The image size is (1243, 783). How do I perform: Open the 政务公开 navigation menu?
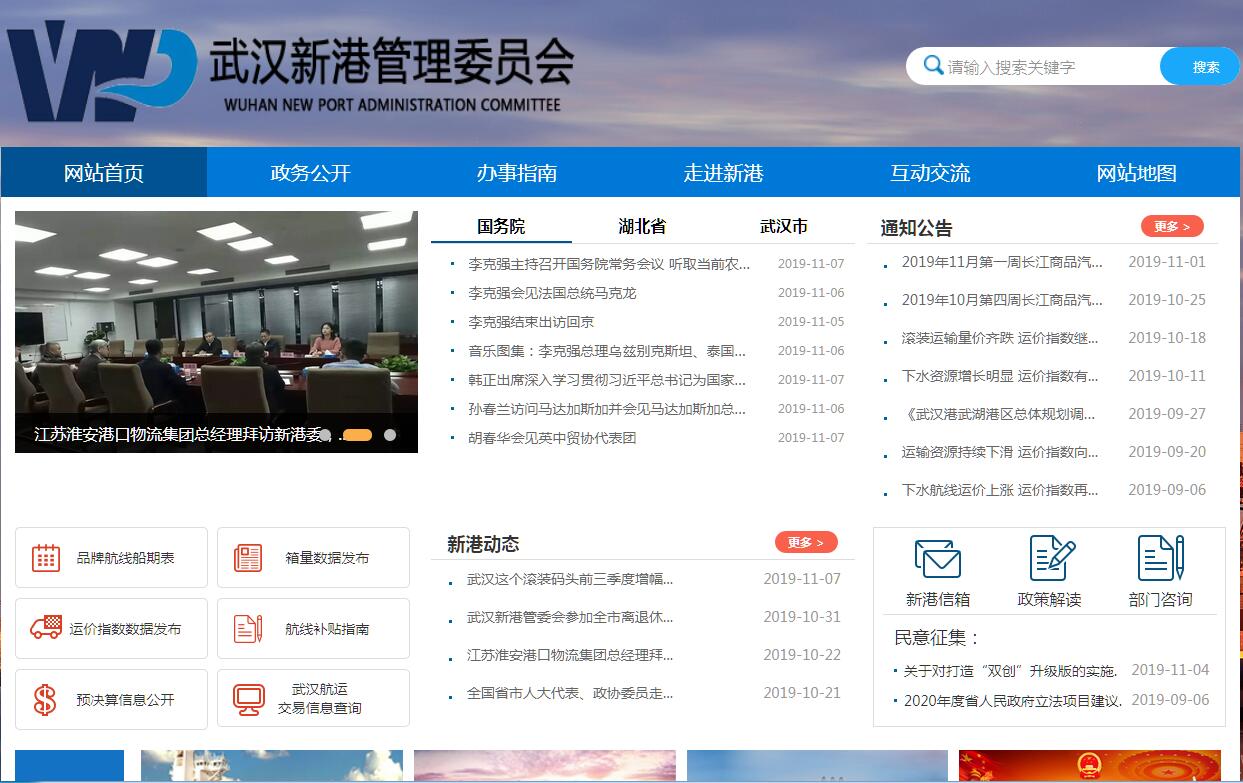pos(310,173)
